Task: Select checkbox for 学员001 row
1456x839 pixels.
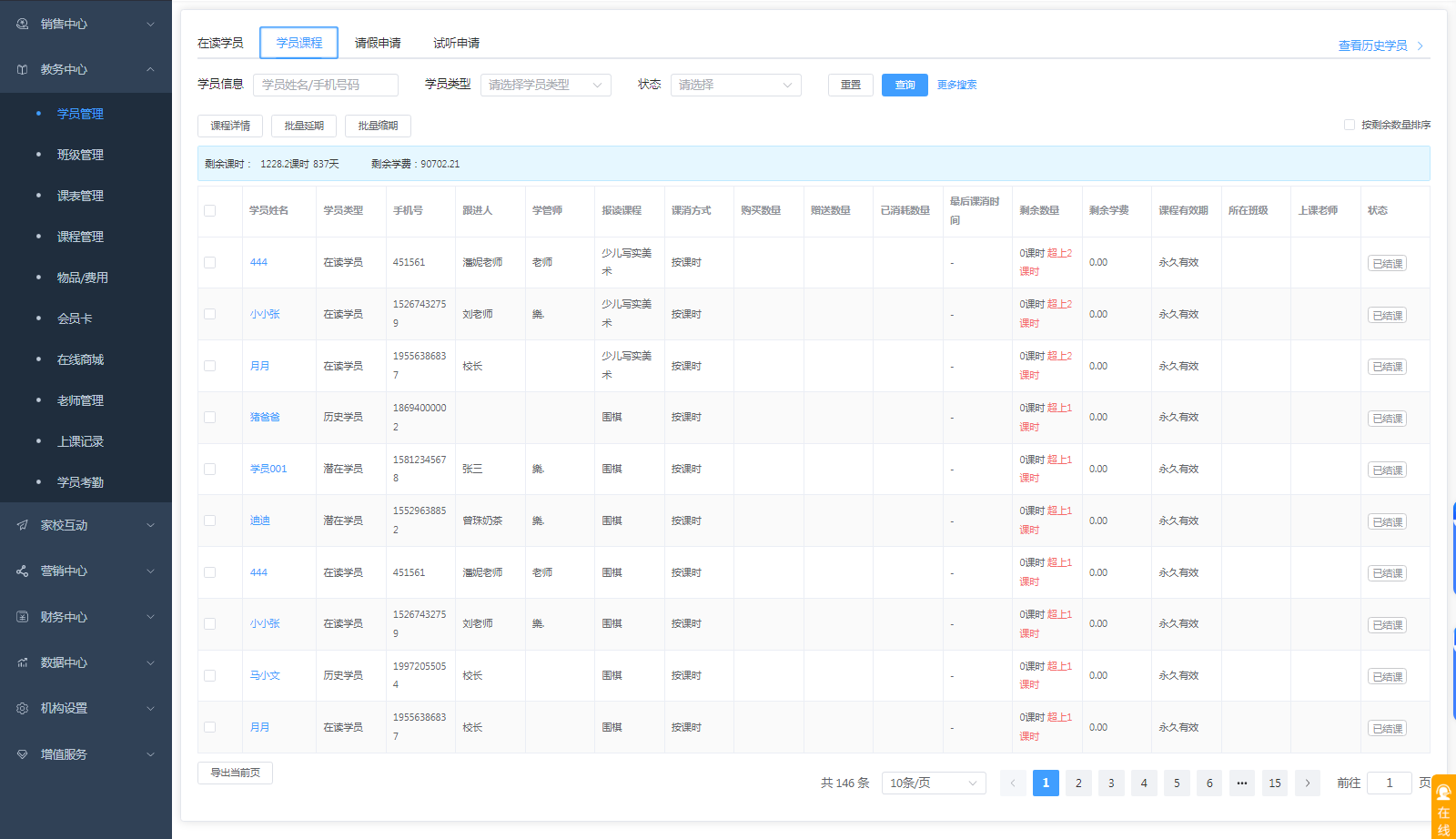Action: 210,469
